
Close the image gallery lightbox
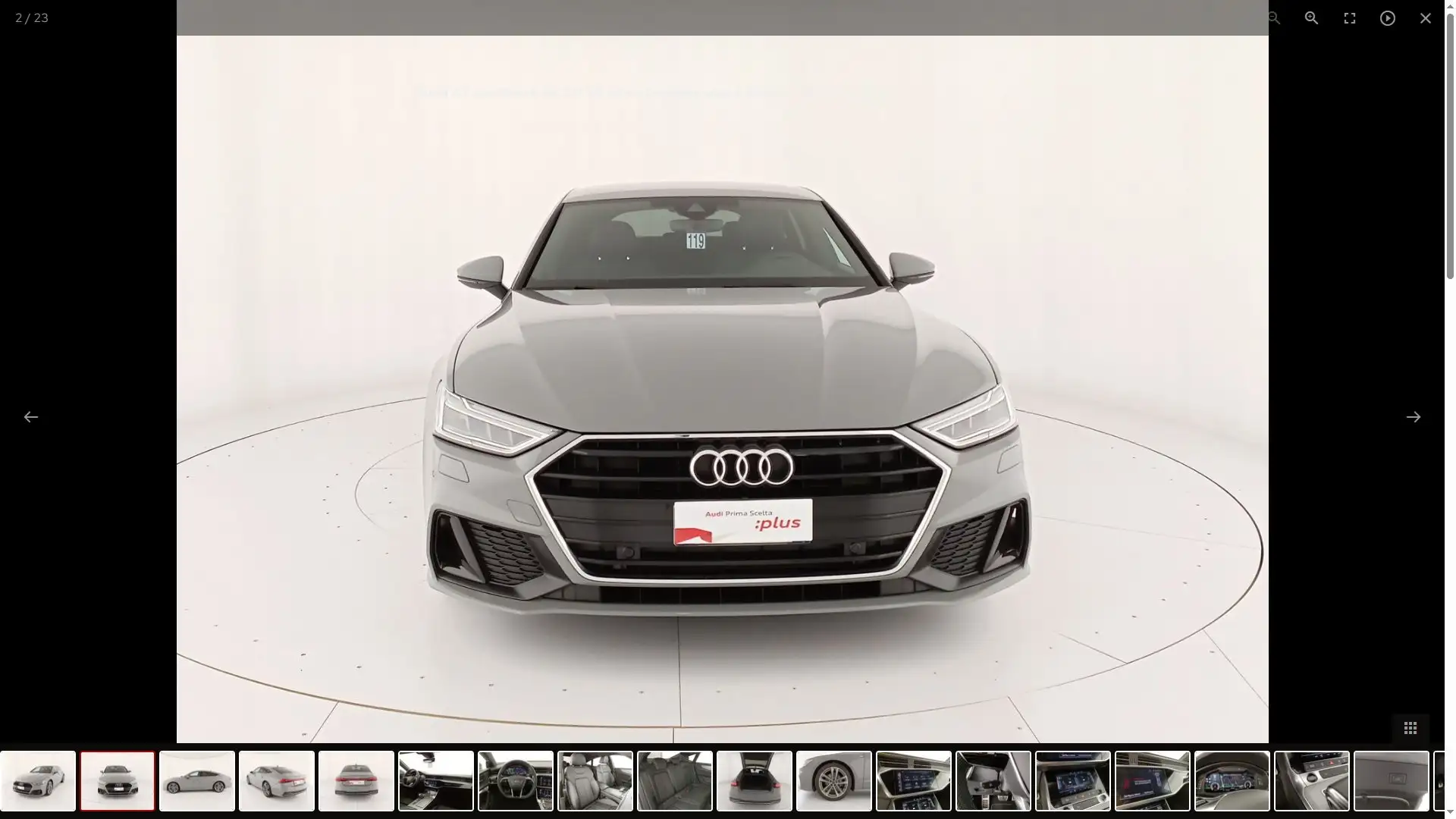(x=1425, y=18)
